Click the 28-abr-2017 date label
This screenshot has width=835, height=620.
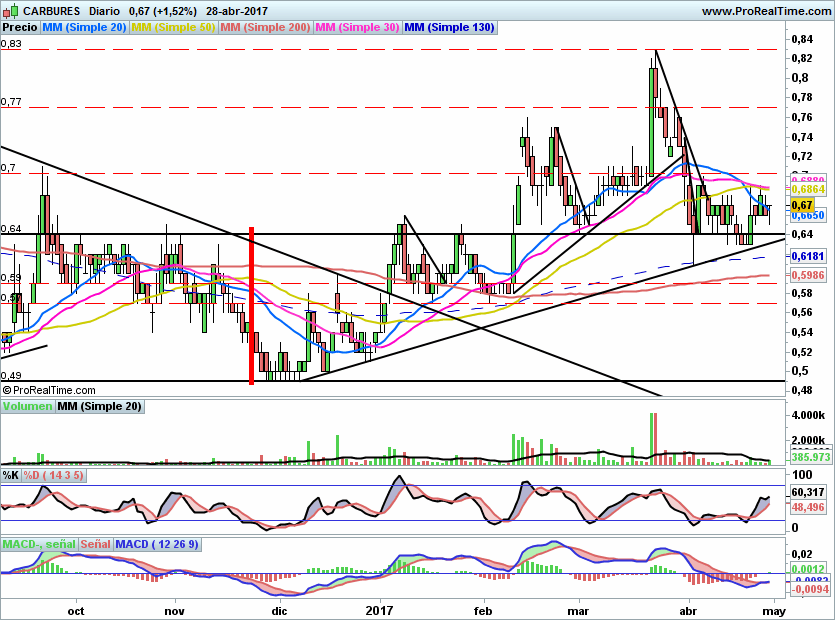coord(236,11)
